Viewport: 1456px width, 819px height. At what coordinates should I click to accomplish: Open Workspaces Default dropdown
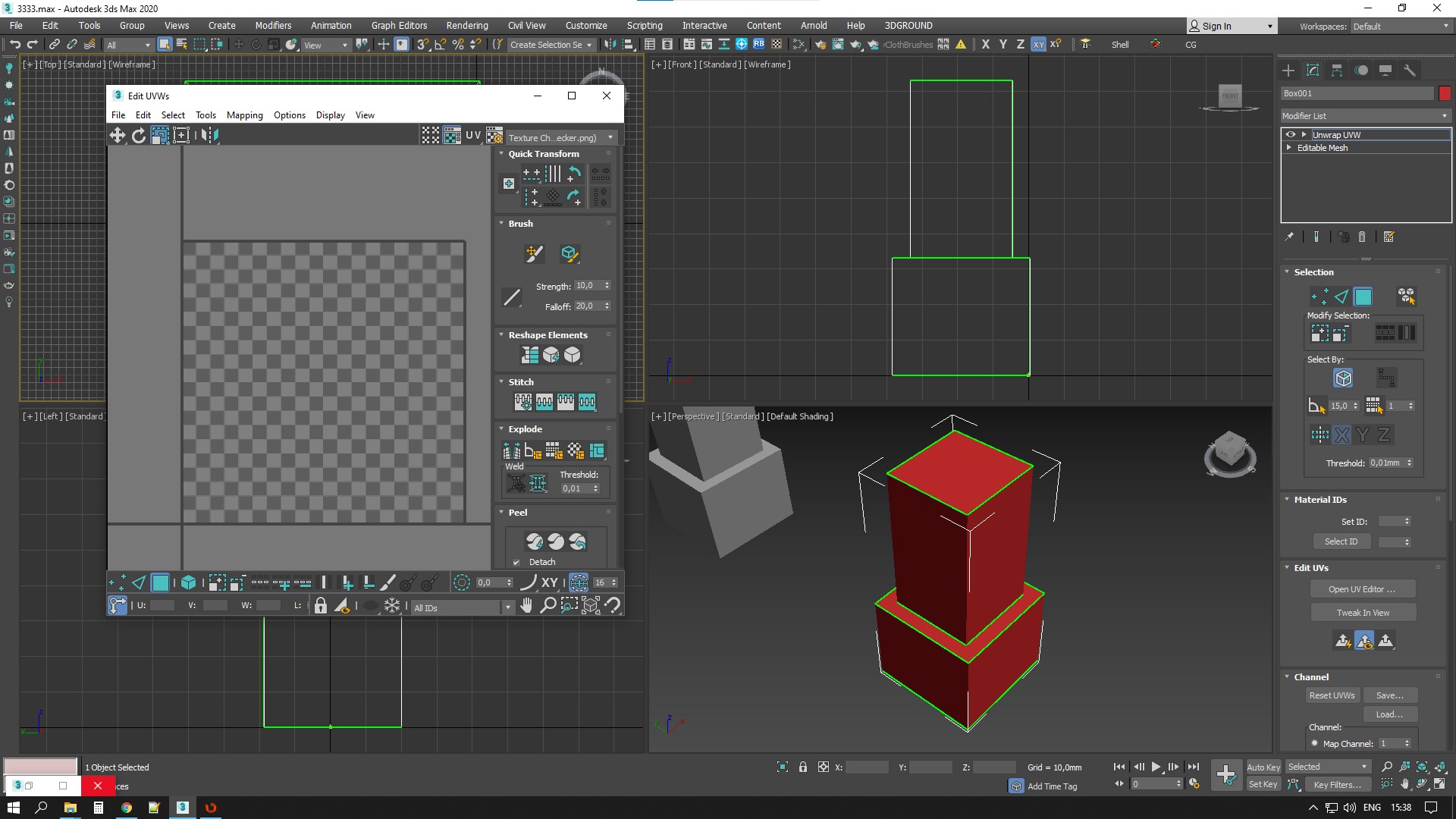pyautogui.click(x=1401, y=27)
